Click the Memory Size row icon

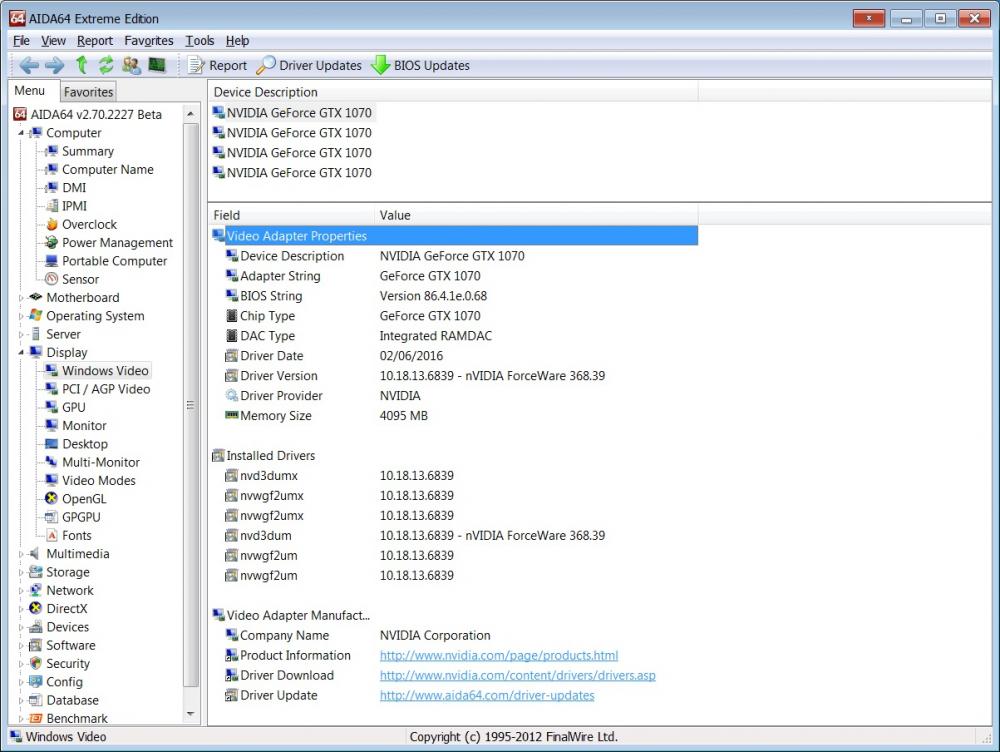232,415
